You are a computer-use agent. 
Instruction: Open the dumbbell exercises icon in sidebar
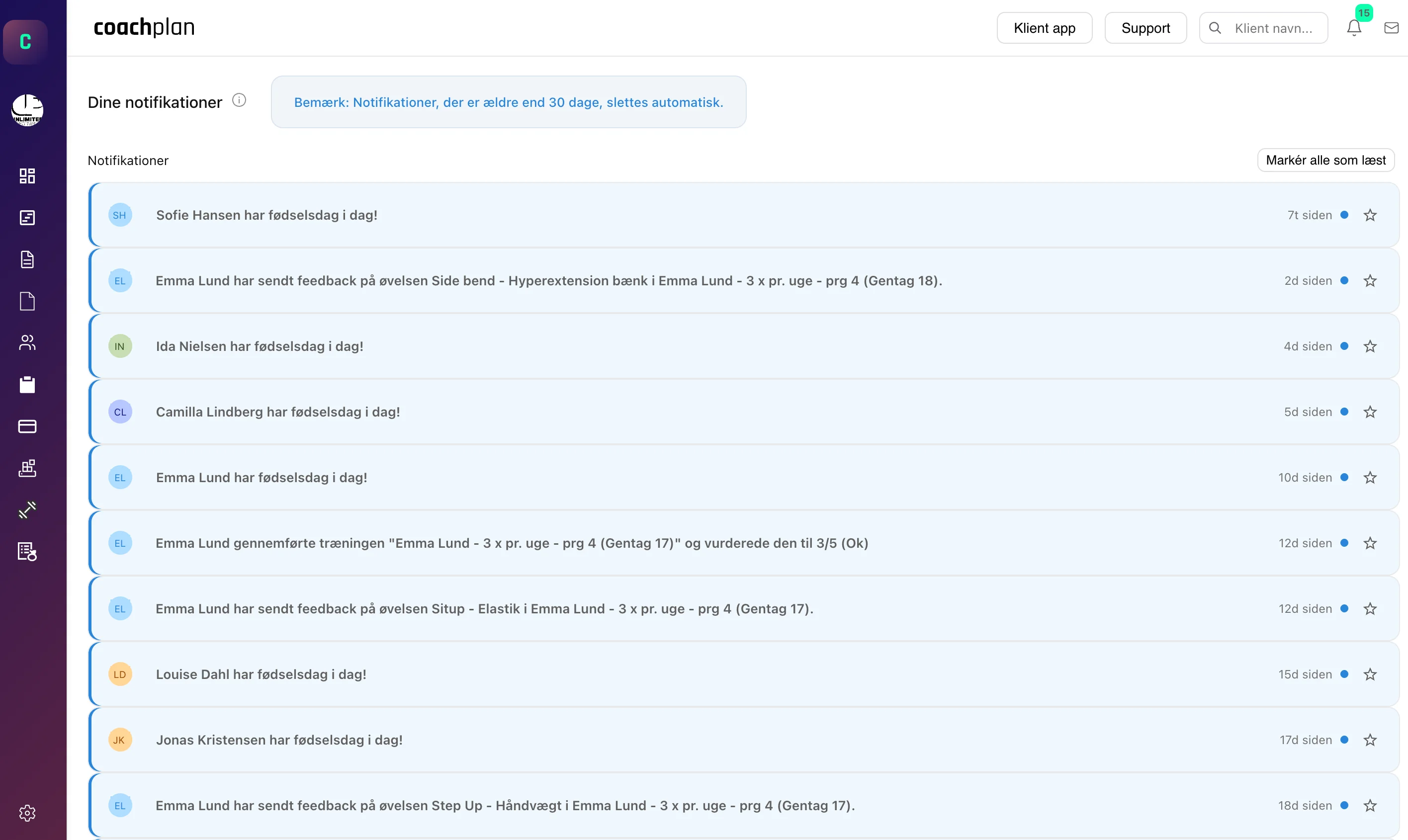pos(27,509)
